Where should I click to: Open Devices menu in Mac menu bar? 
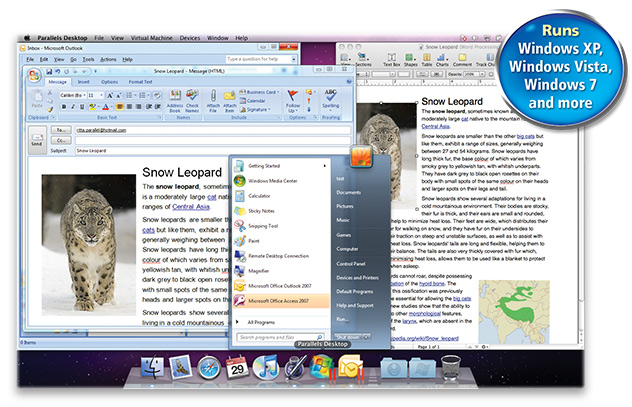pyautogui.click(x=190, y=38)
